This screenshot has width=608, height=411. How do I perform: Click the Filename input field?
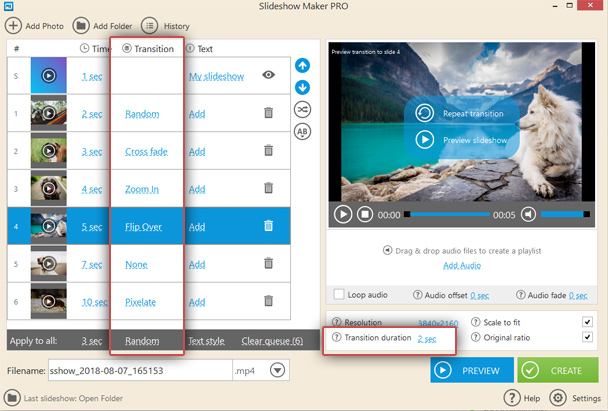140,370
